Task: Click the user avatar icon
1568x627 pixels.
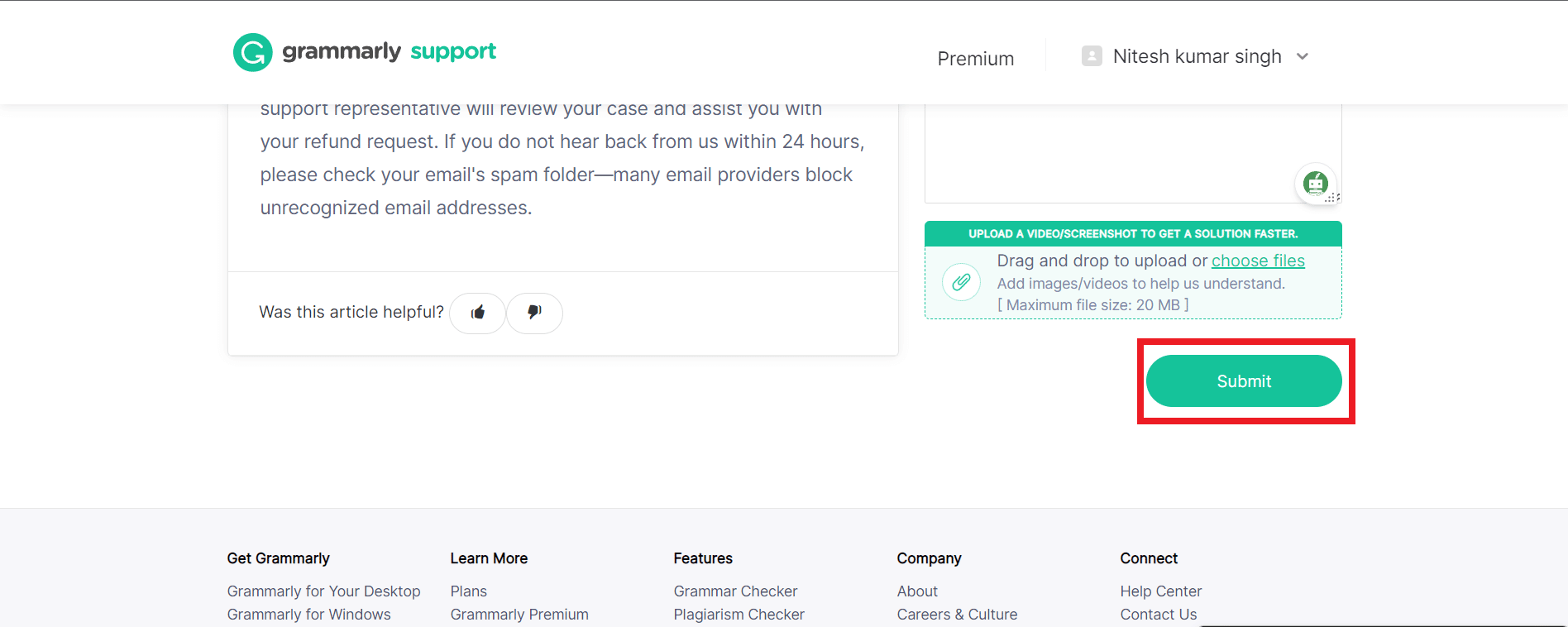Action: coord(1092,56)
